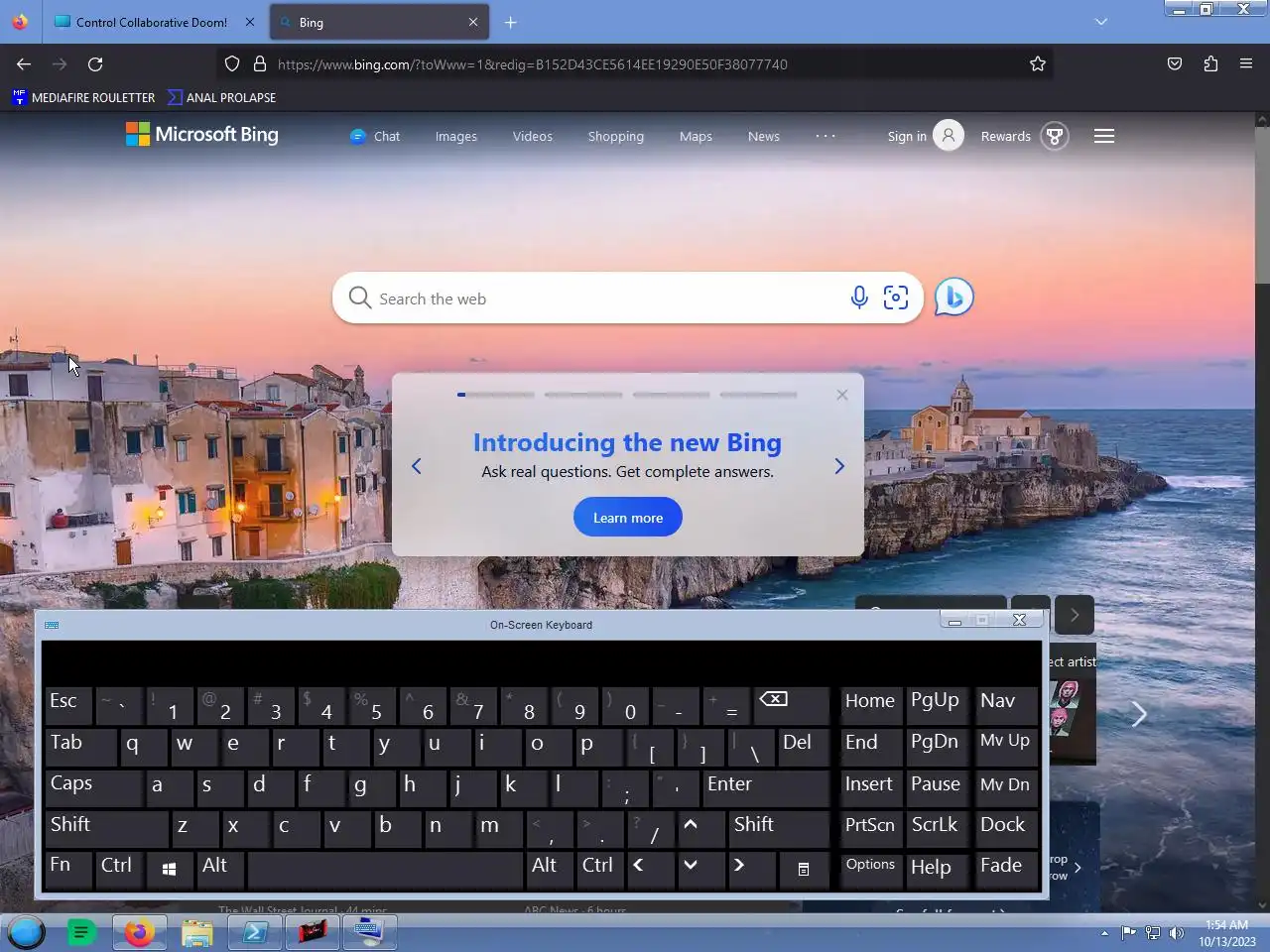
Task: Click the microphone voice search icon
Action: coord(859,297)
